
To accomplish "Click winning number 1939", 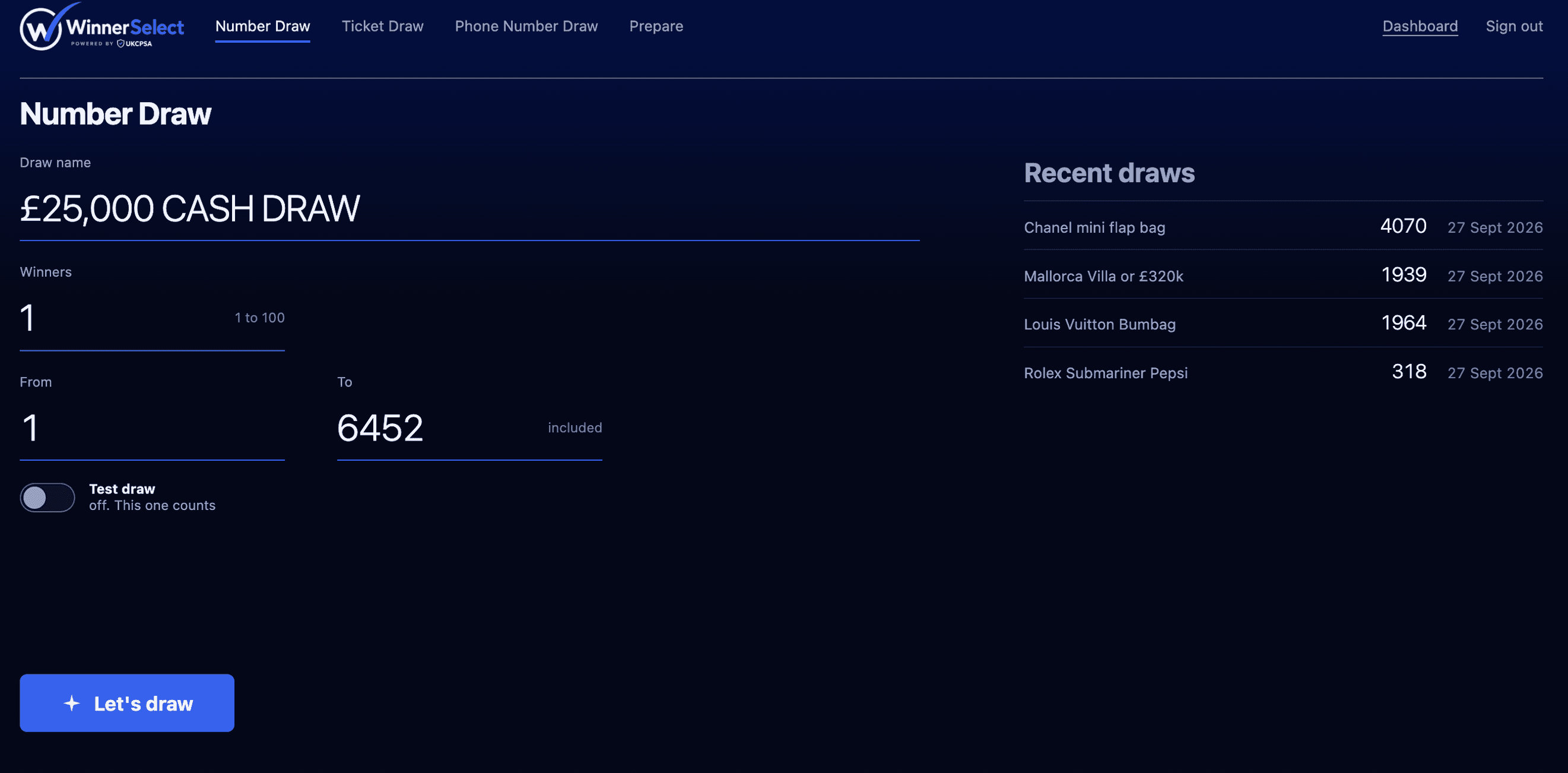I will [x=1404, y=275].
